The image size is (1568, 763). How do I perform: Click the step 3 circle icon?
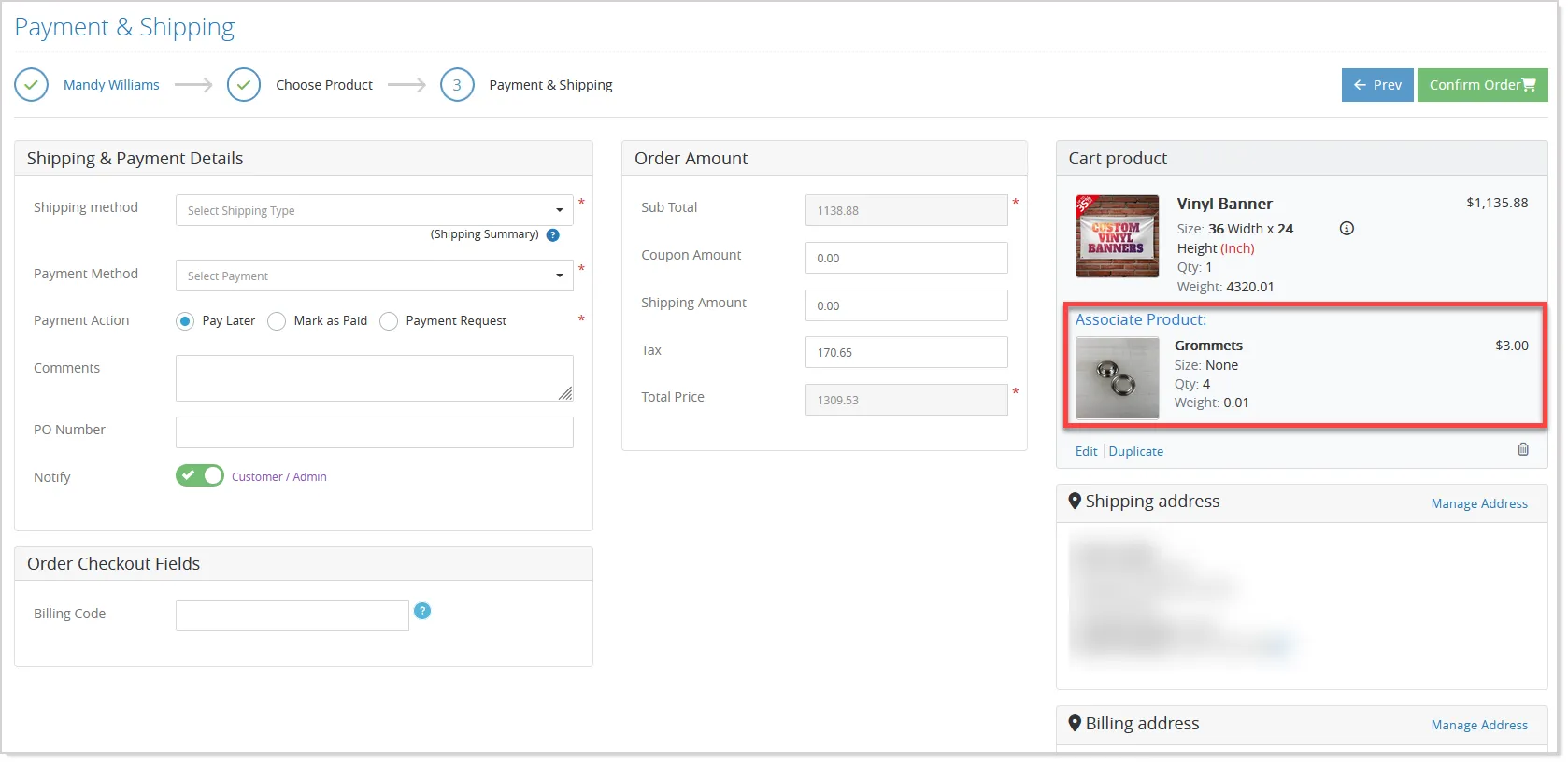point(457,85)
